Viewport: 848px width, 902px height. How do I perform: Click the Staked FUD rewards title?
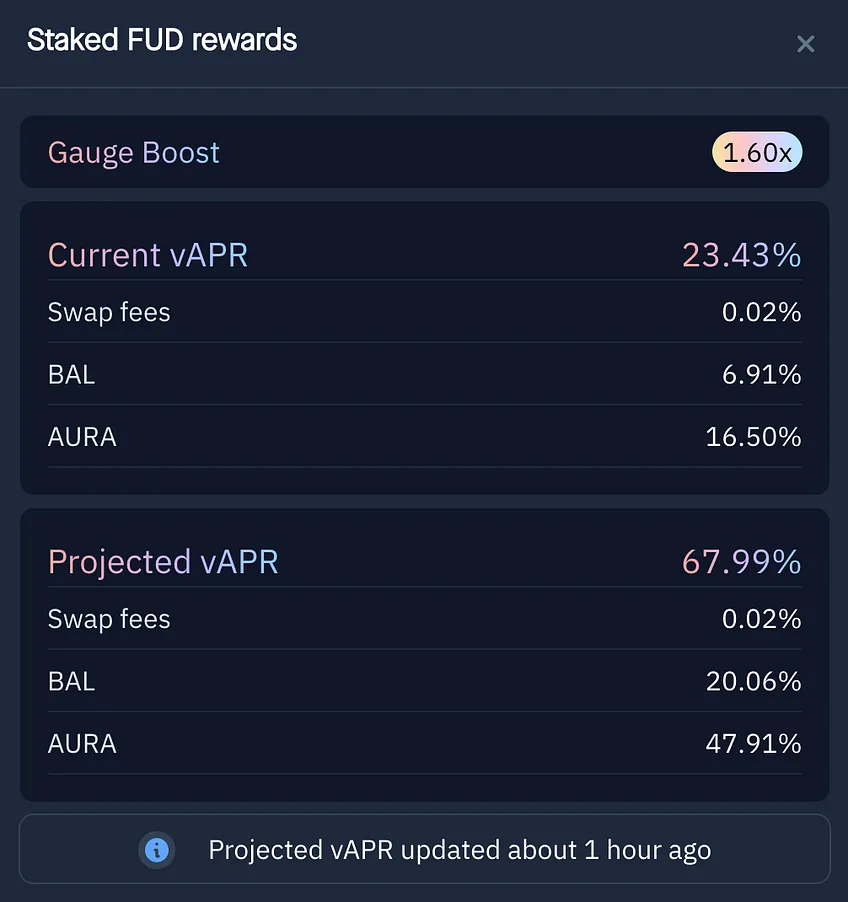click(x=162, y=40)
